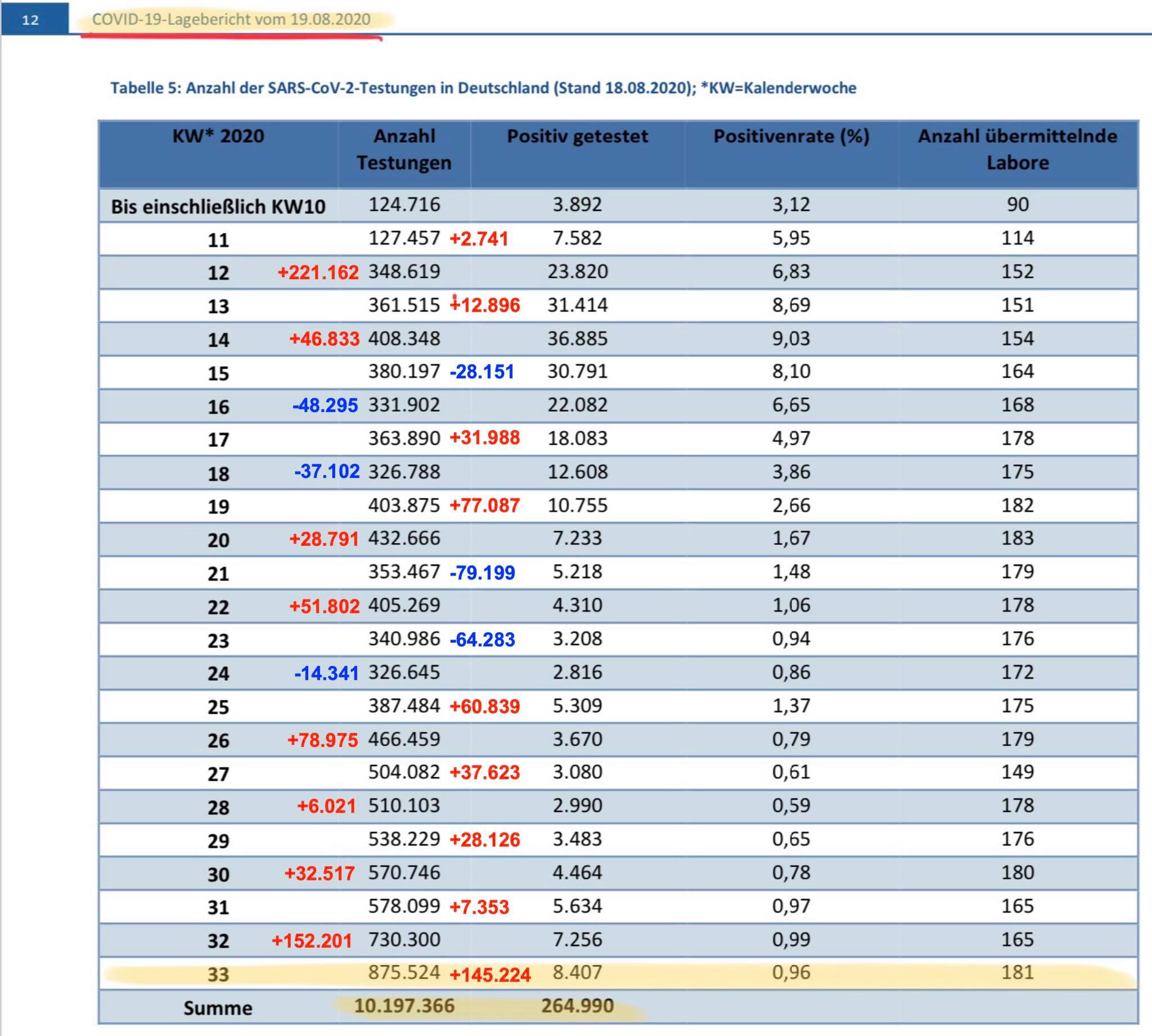Click the red annotation +12.896

(x=484, y=305)
